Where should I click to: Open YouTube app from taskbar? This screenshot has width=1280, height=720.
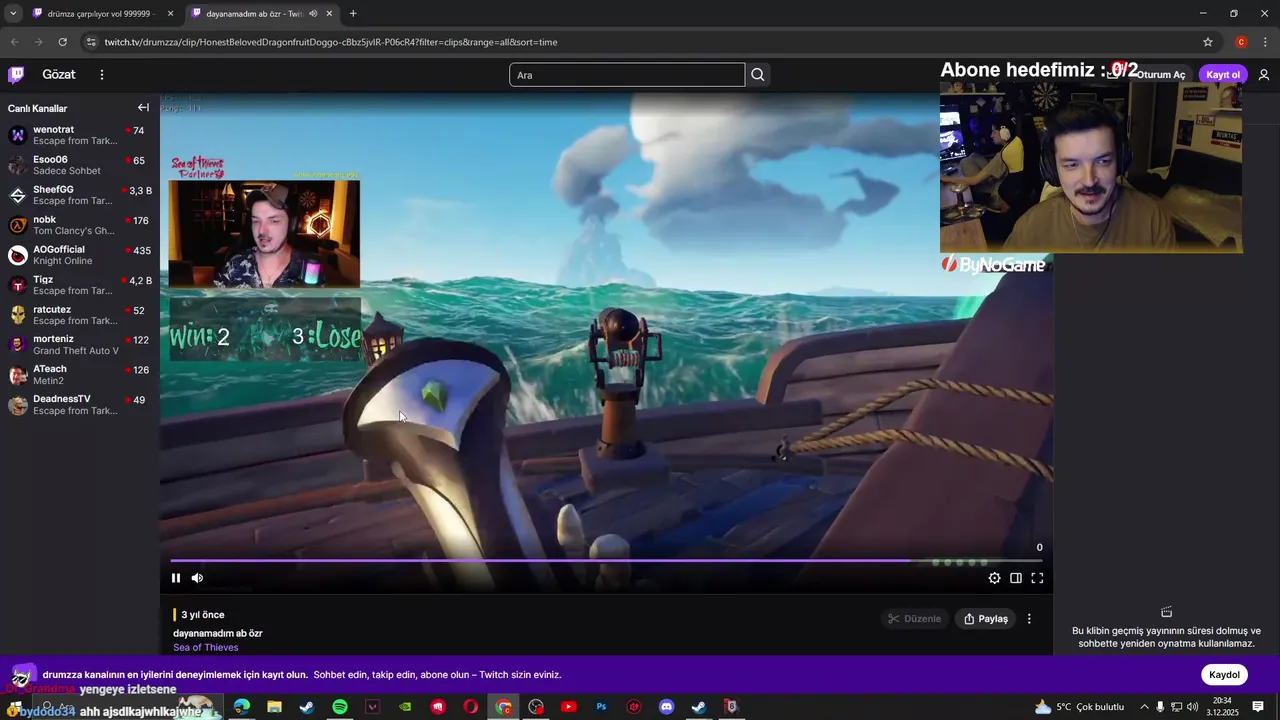[569, 707]
